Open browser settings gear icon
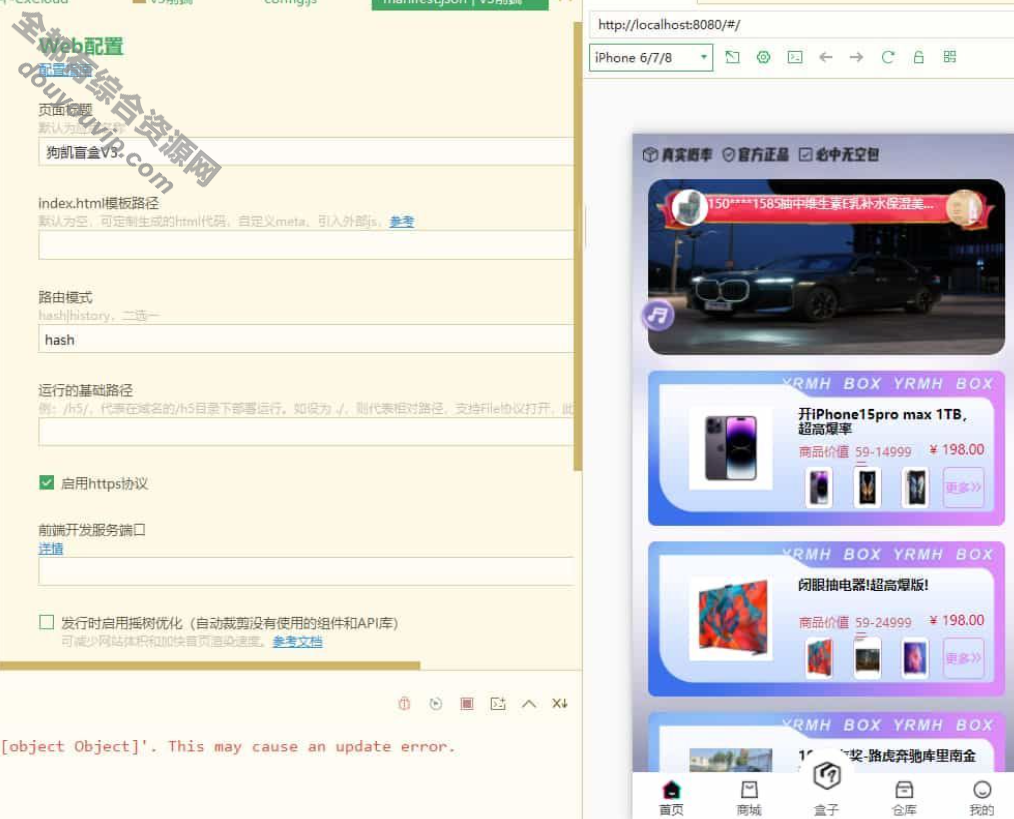1014x819 pixels. (x=764, y=58)
